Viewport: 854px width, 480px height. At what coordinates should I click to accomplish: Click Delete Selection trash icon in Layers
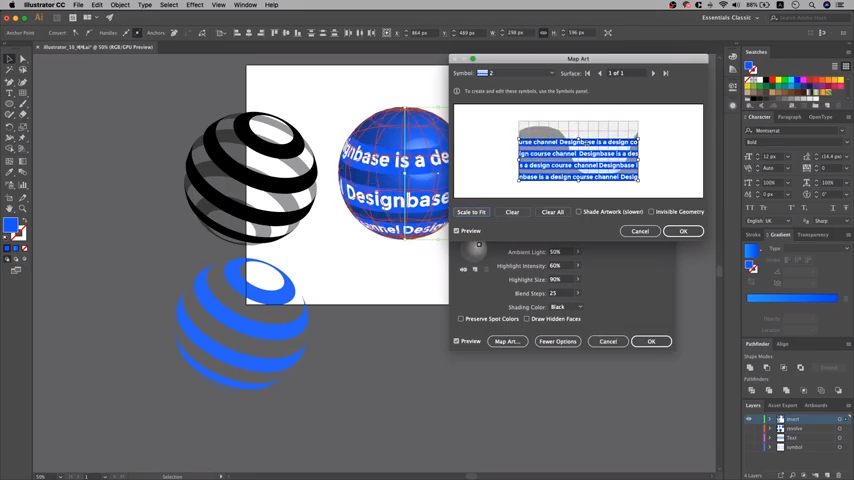coord(839,475)
